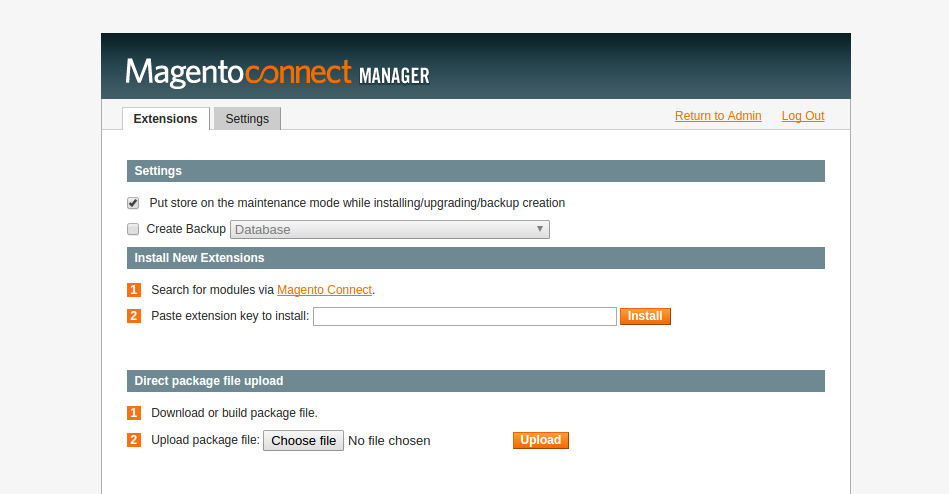
Task: Click the 'Put store on the maintenance mode' label
Action: (357, 203)
